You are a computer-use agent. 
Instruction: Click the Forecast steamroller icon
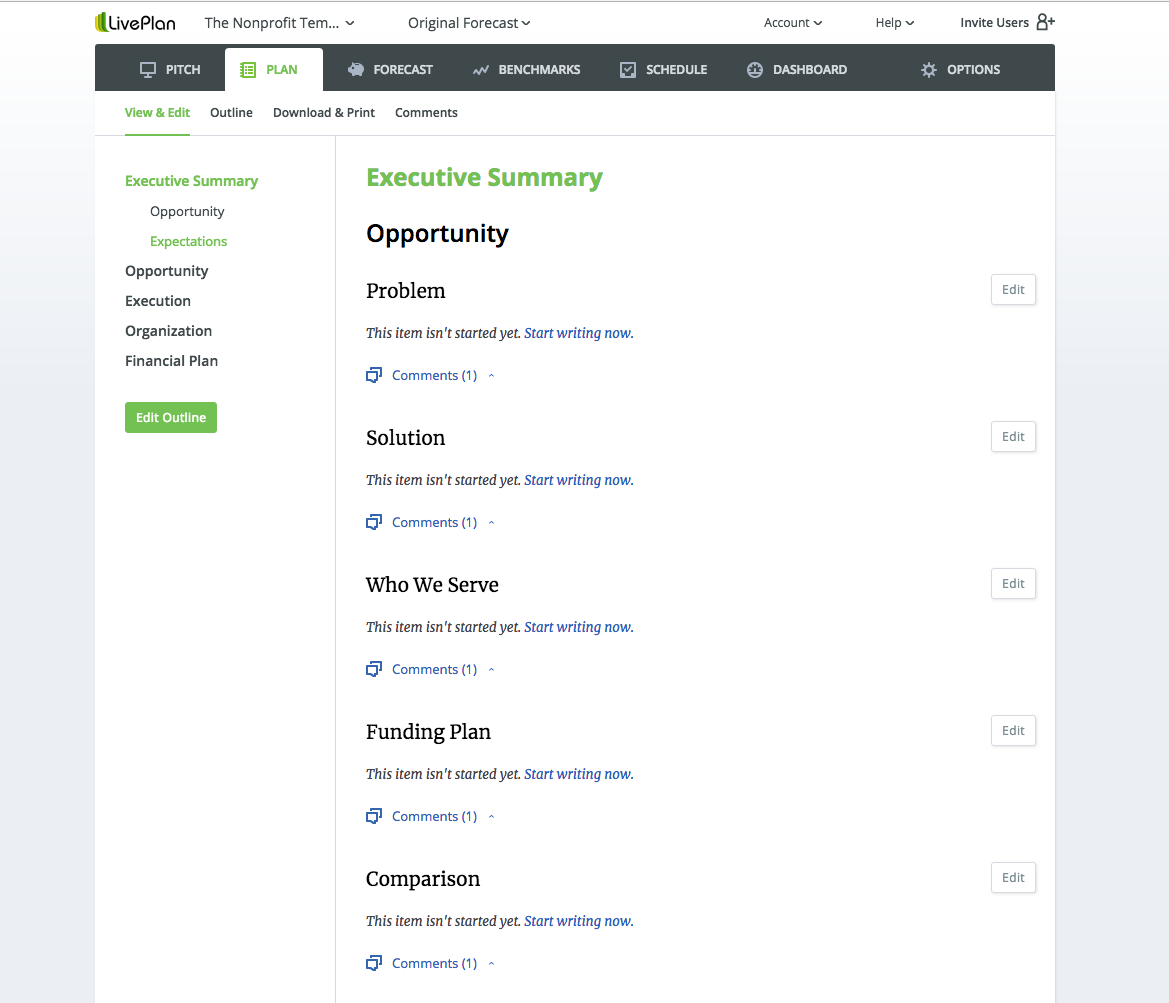coord(356,69)
